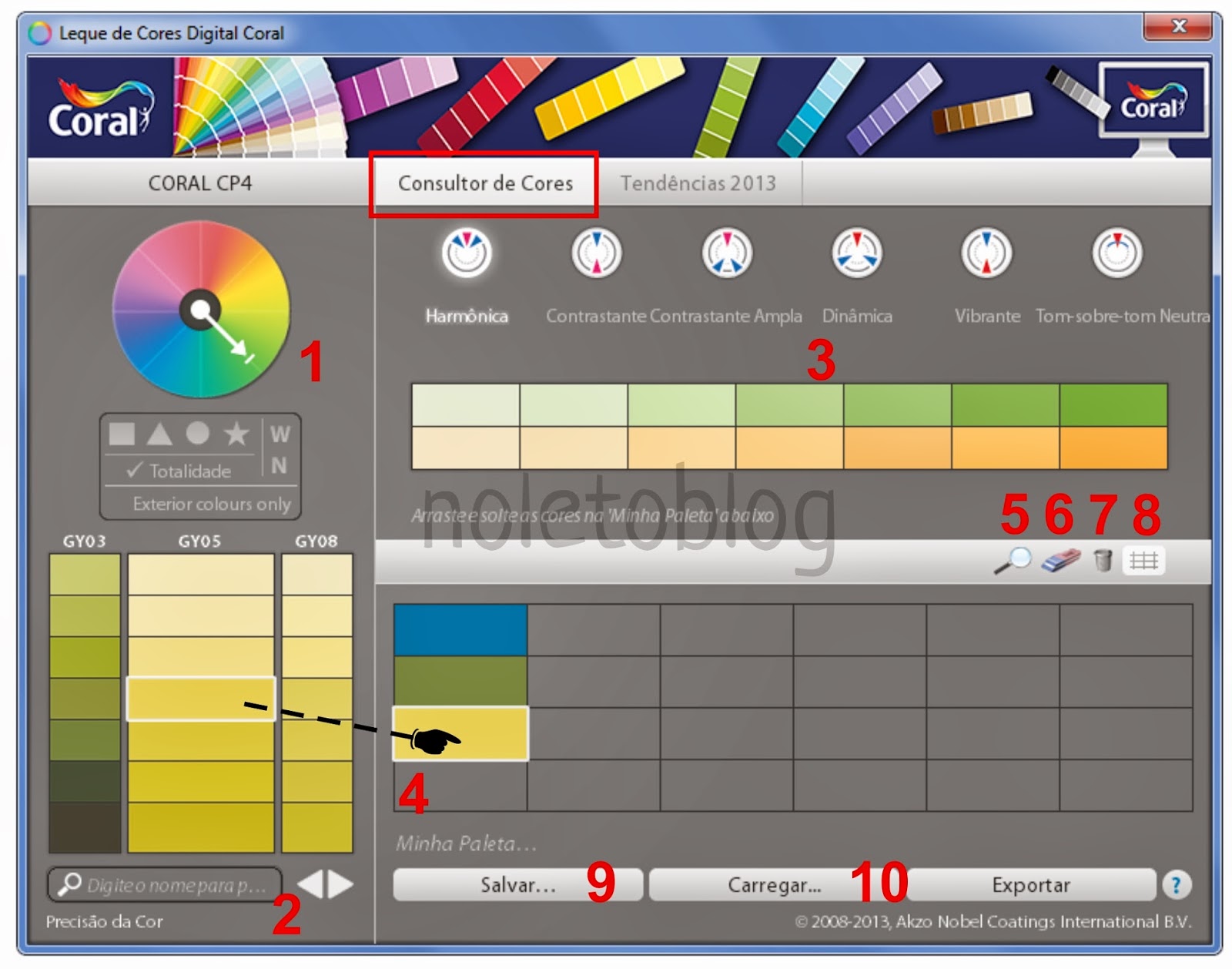Click the magnifying glass palette tool

pyautogui.click(x=1013, y=560)
